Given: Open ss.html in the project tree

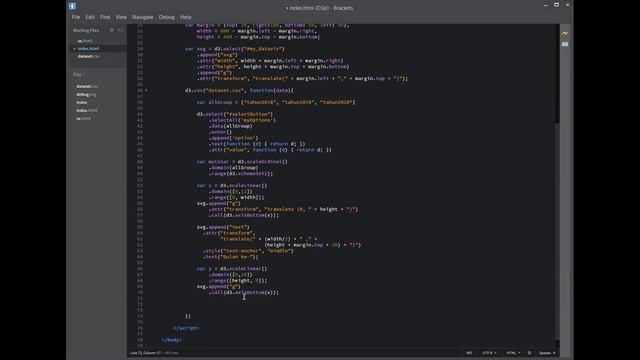Looking at the screenshot, I should pyautogui.click(x=84, y=118).
